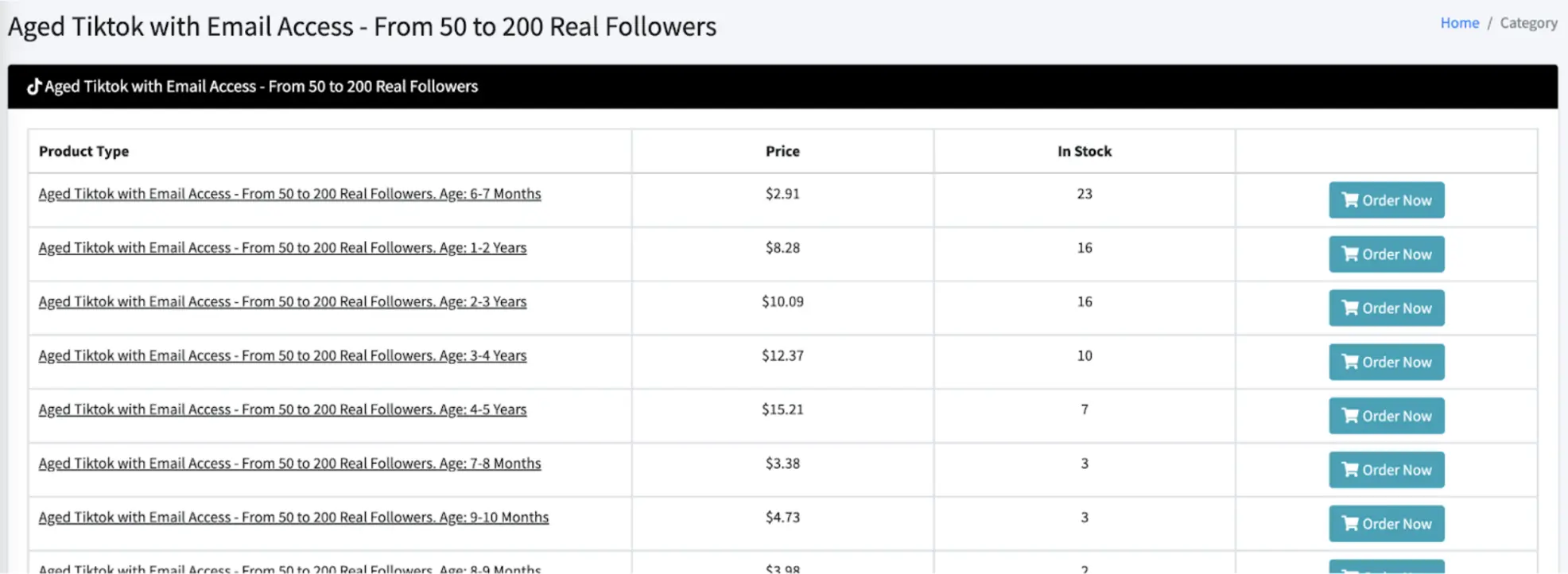Sort by the In Stock column header

pos(1084,151)
